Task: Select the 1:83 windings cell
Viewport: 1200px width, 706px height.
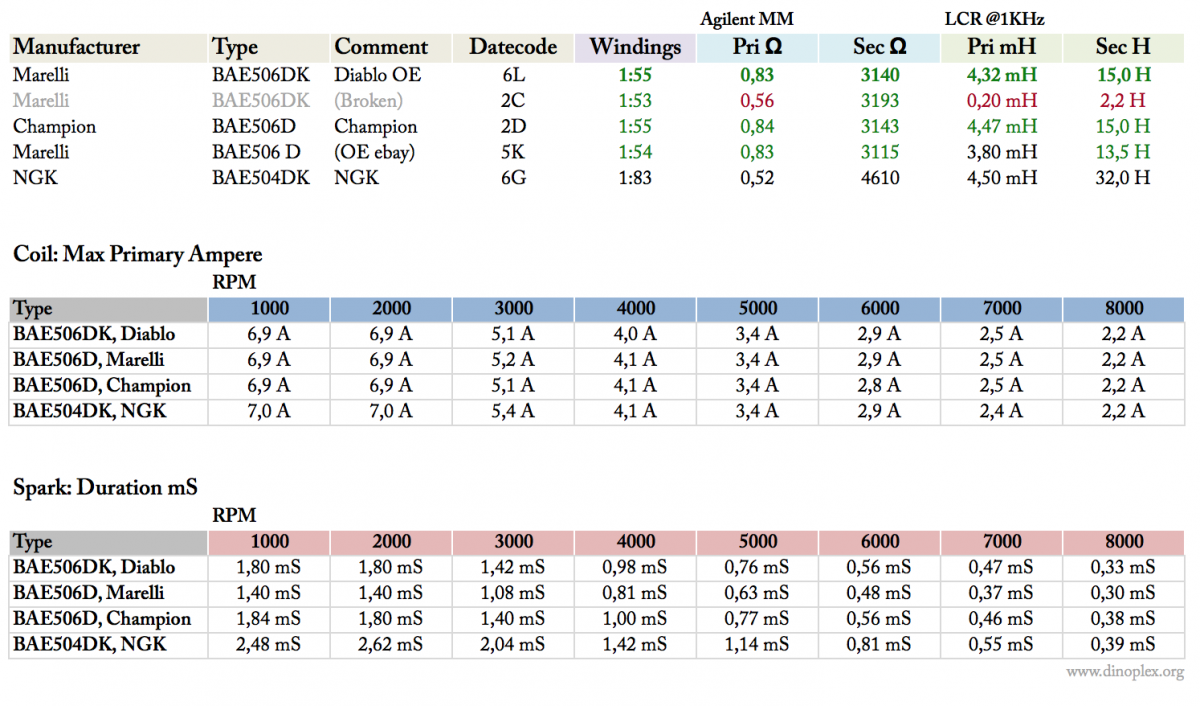Action: click(x=635, y=178)
